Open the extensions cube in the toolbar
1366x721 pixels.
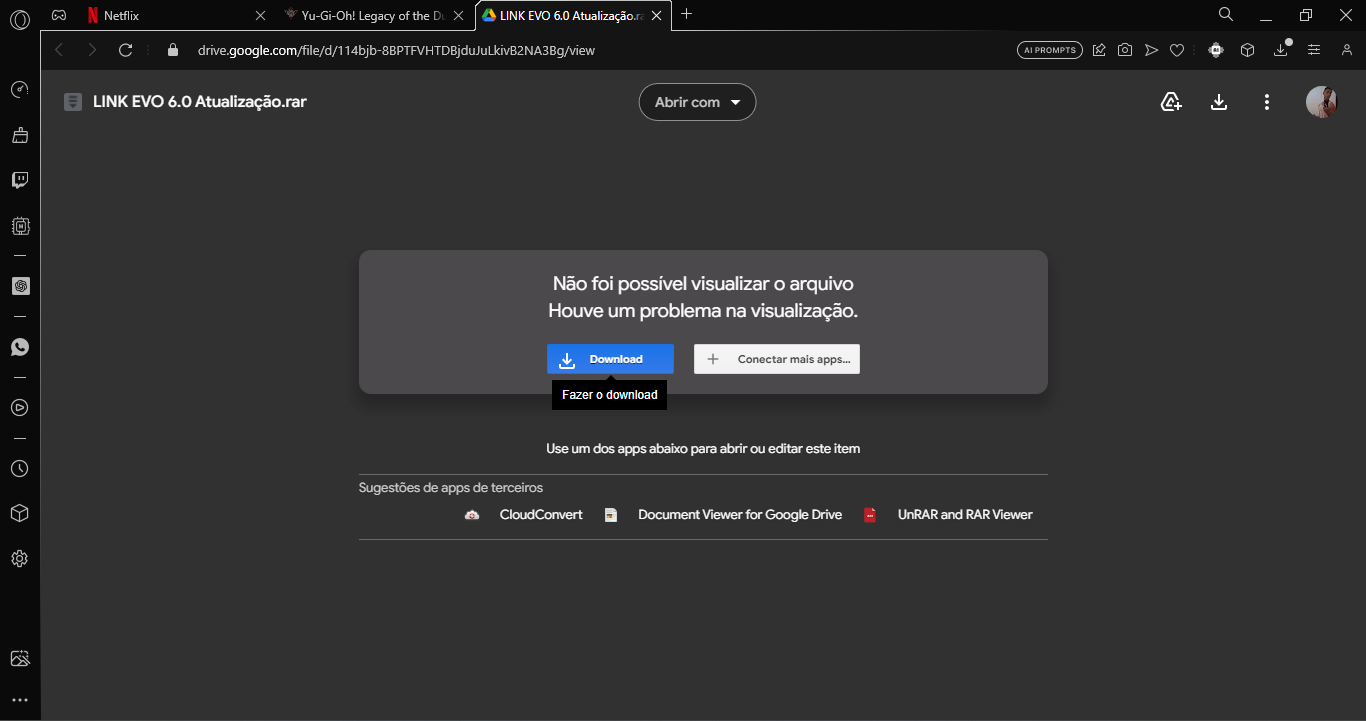click(1247, 50)
